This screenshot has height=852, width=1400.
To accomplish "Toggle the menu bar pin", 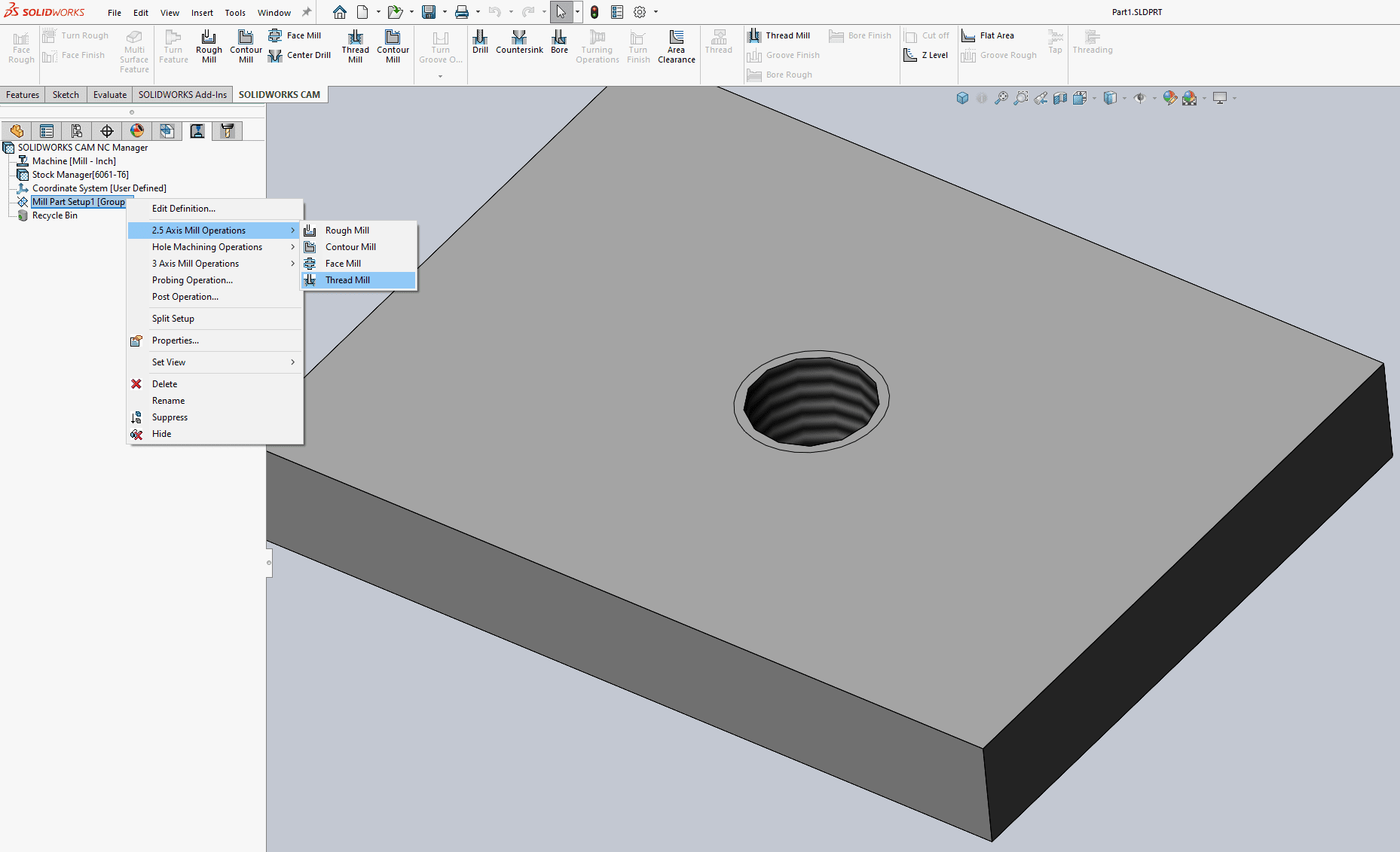I will click(307, 12).
